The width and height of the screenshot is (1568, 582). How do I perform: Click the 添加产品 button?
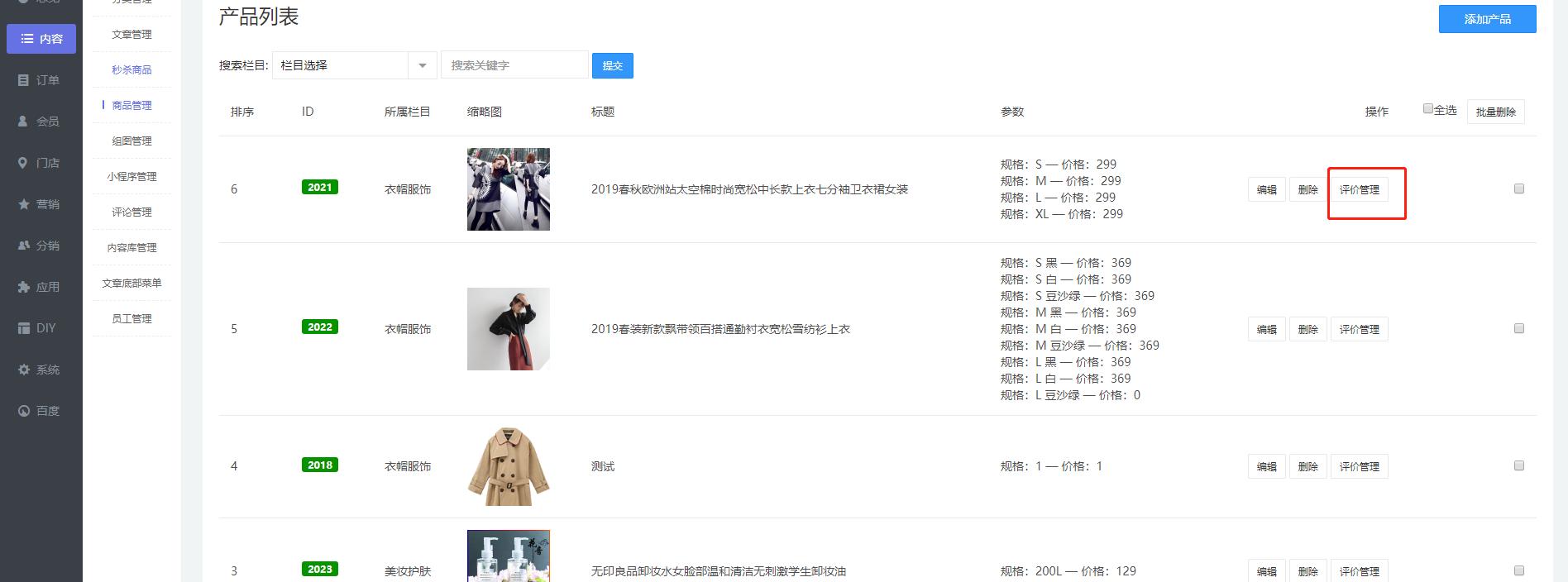click(1487, 19)
